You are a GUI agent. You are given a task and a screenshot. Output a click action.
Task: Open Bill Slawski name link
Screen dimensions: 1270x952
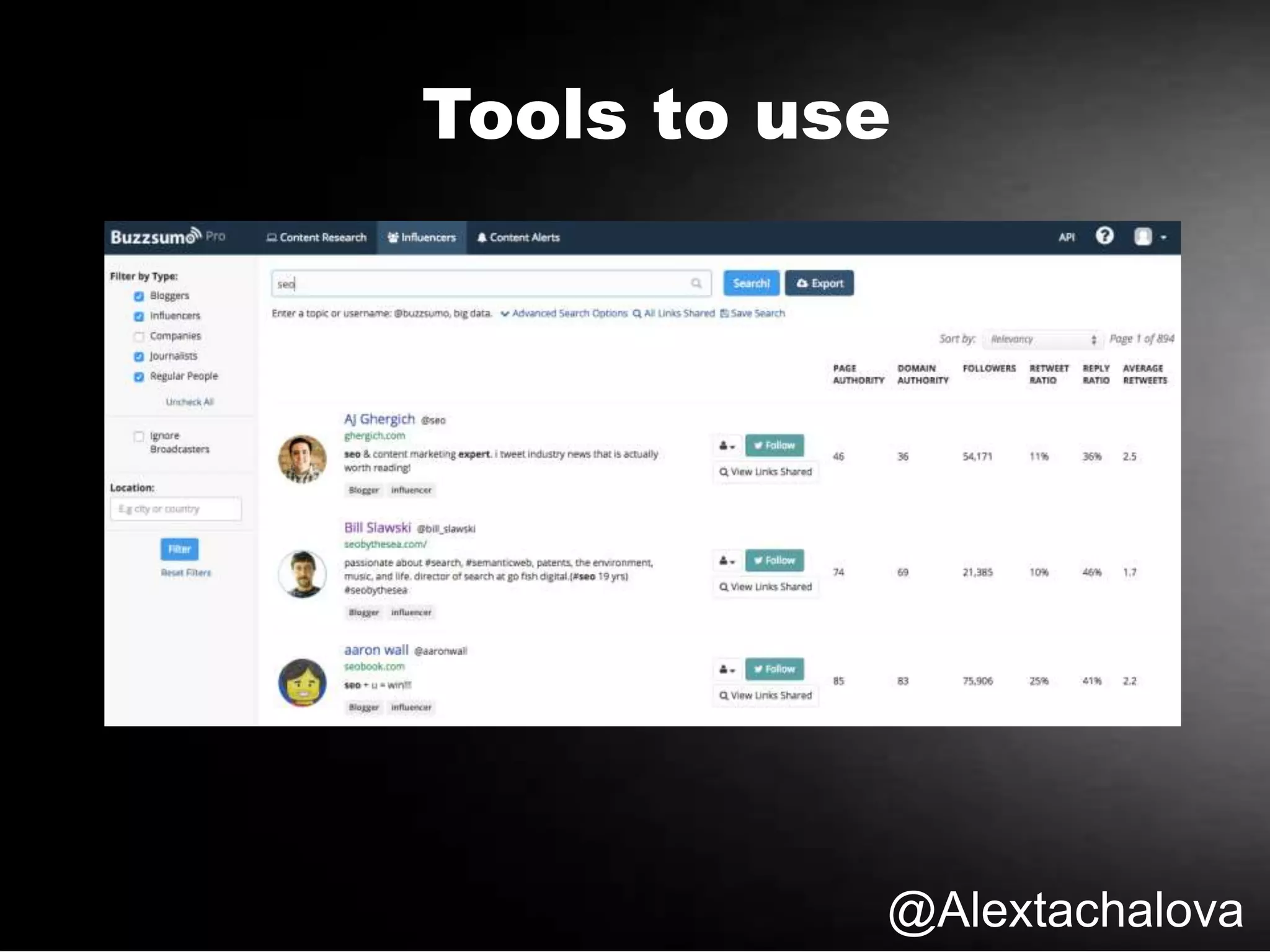[378, 528]
